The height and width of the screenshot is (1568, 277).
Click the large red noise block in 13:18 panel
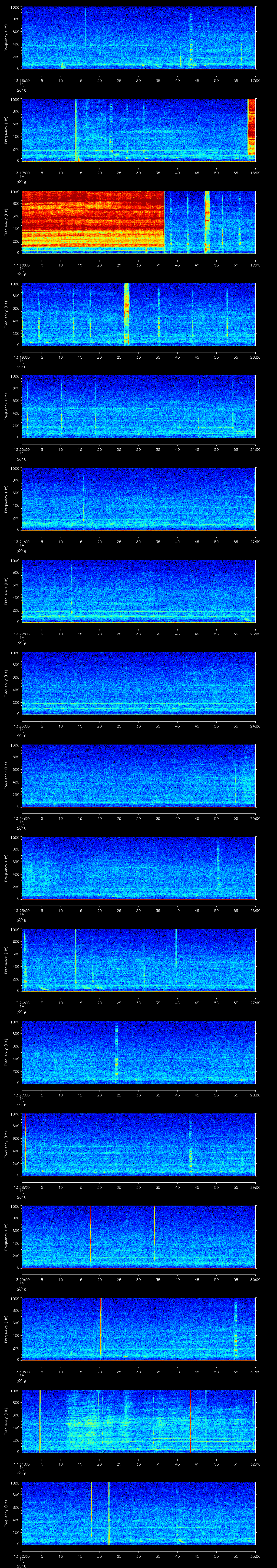[93, 219]
